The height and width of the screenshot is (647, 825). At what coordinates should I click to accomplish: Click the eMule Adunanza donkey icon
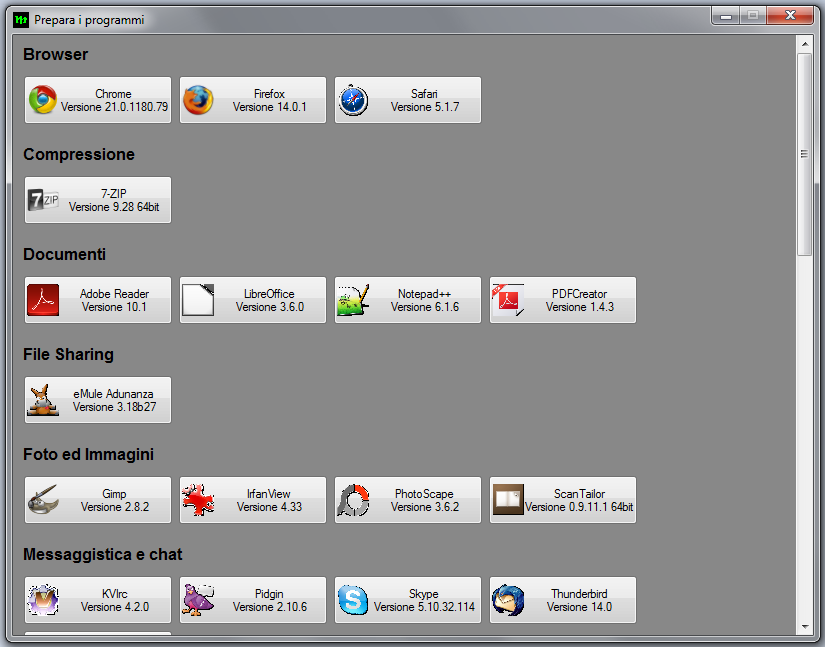(43, 400)
